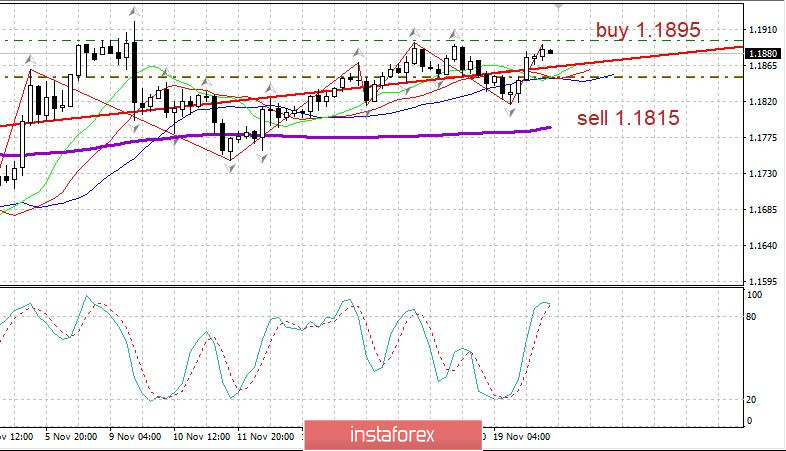786x451 pixels.
Task: Click the 1.1730 price axis label
Action: point(762,174)
